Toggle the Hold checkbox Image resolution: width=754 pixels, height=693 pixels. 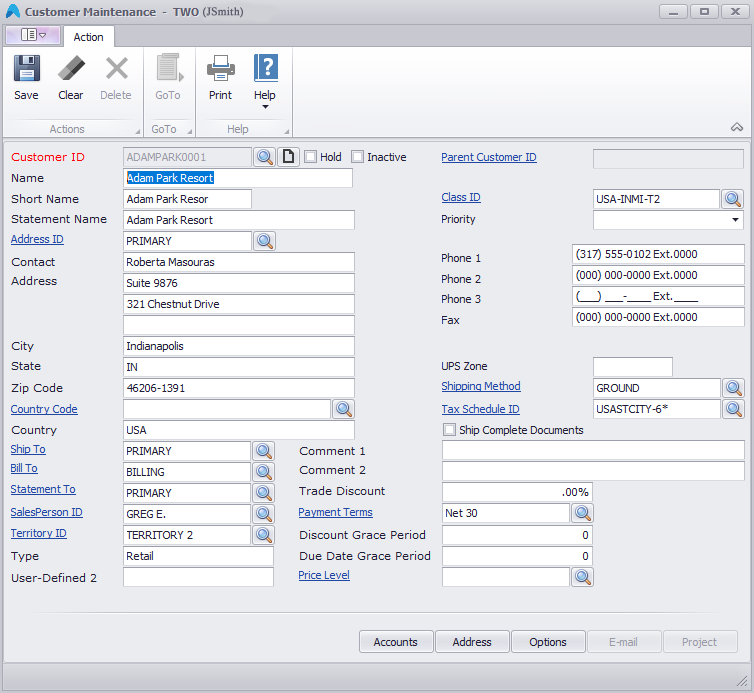[x=311, y=157]
